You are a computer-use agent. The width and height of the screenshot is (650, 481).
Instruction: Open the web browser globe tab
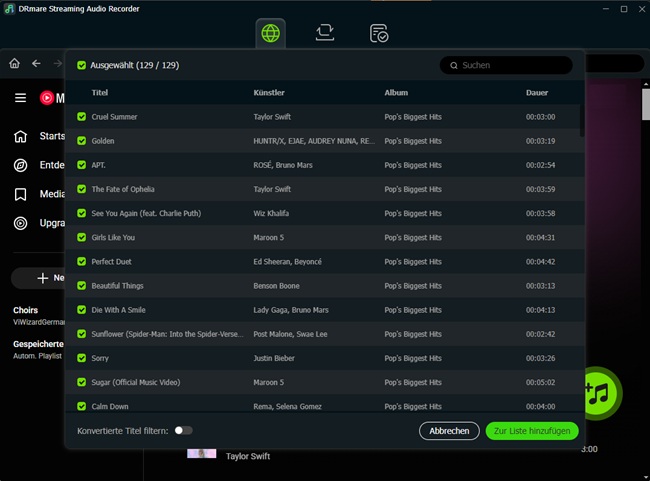(x=270, y=33)
